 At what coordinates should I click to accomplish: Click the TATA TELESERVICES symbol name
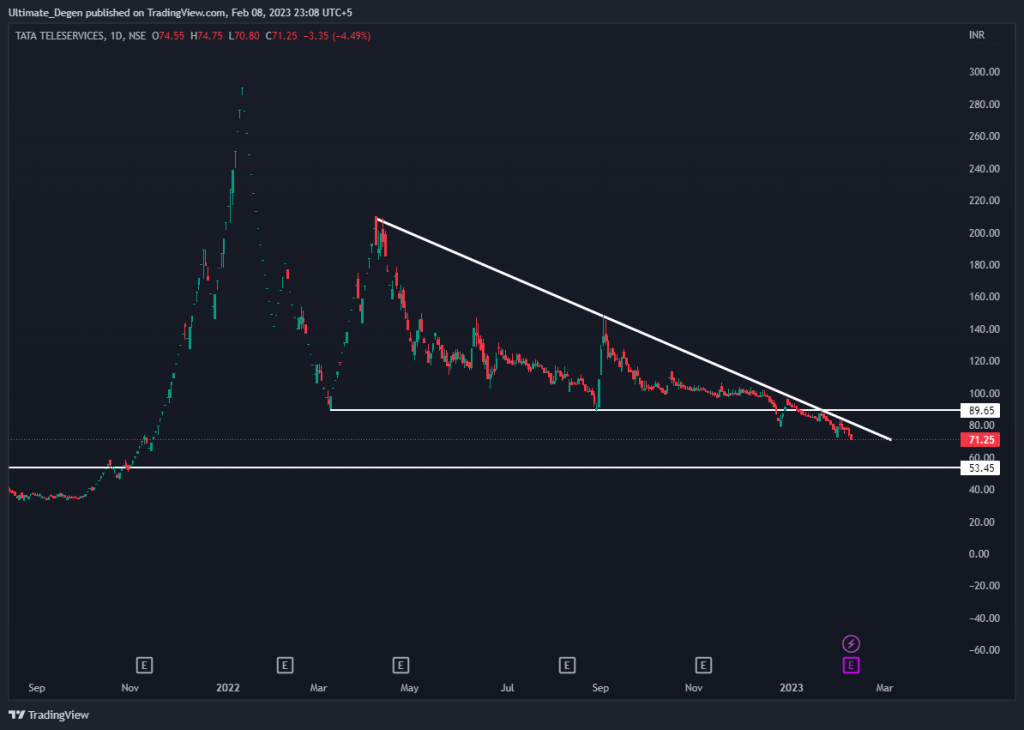tap(59, 36)
